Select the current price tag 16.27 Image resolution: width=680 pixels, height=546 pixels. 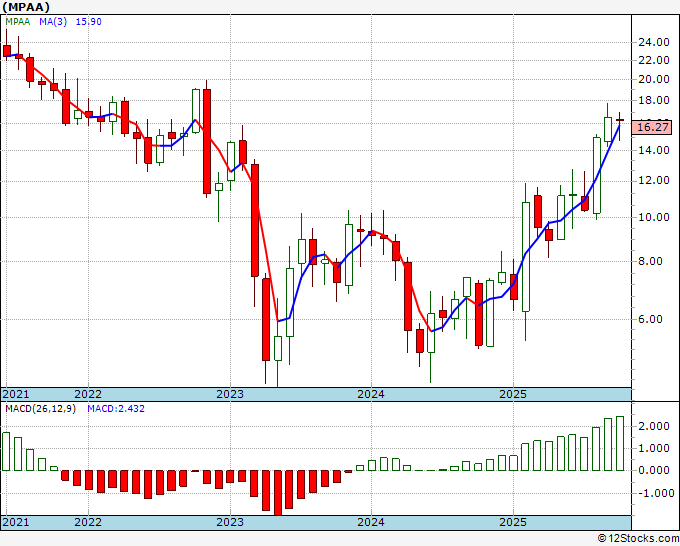click(653, 127)
